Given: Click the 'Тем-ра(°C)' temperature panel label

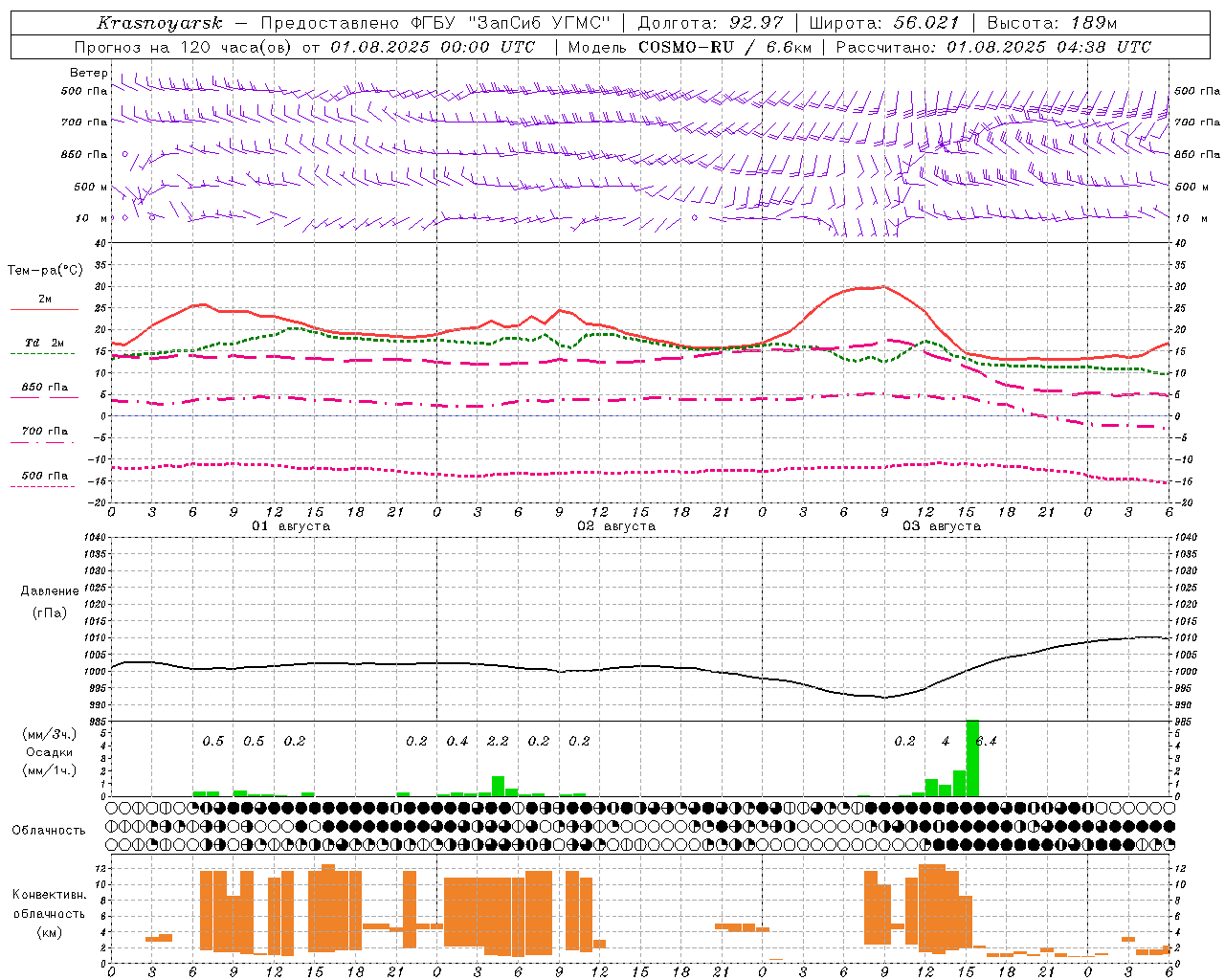Looking at the screenshot, I should 45,271.
